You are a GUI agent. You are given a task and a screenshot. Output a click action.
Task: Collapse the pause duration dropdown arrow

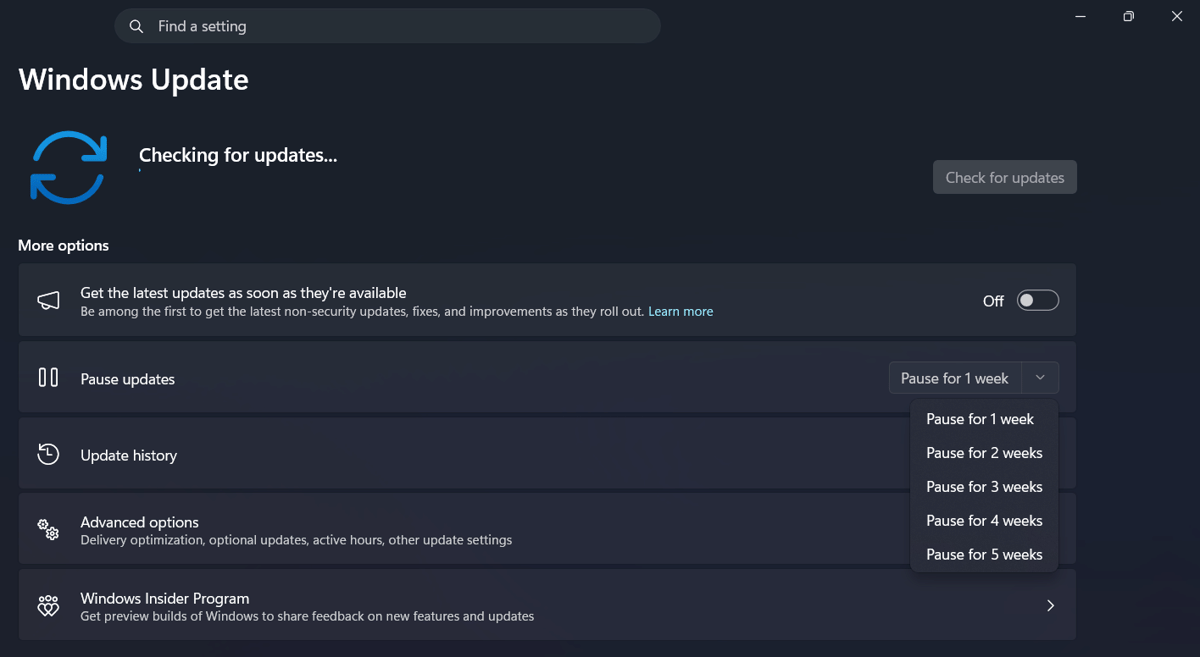click(1040, 378)
